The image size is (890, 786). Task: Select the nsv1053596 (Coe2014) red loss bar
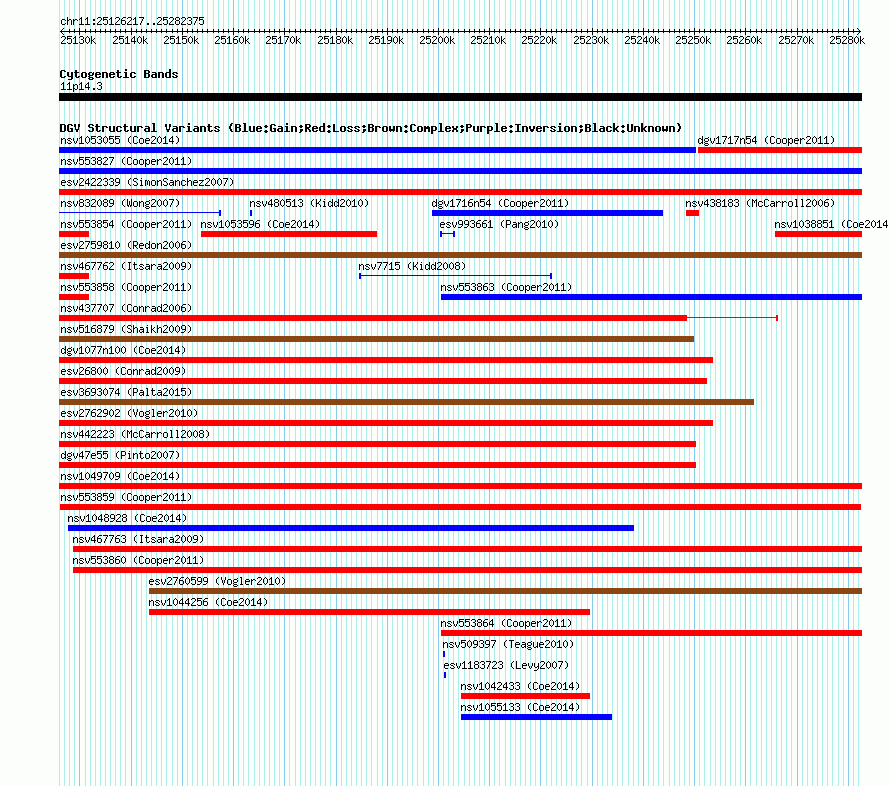coord(289,234)
